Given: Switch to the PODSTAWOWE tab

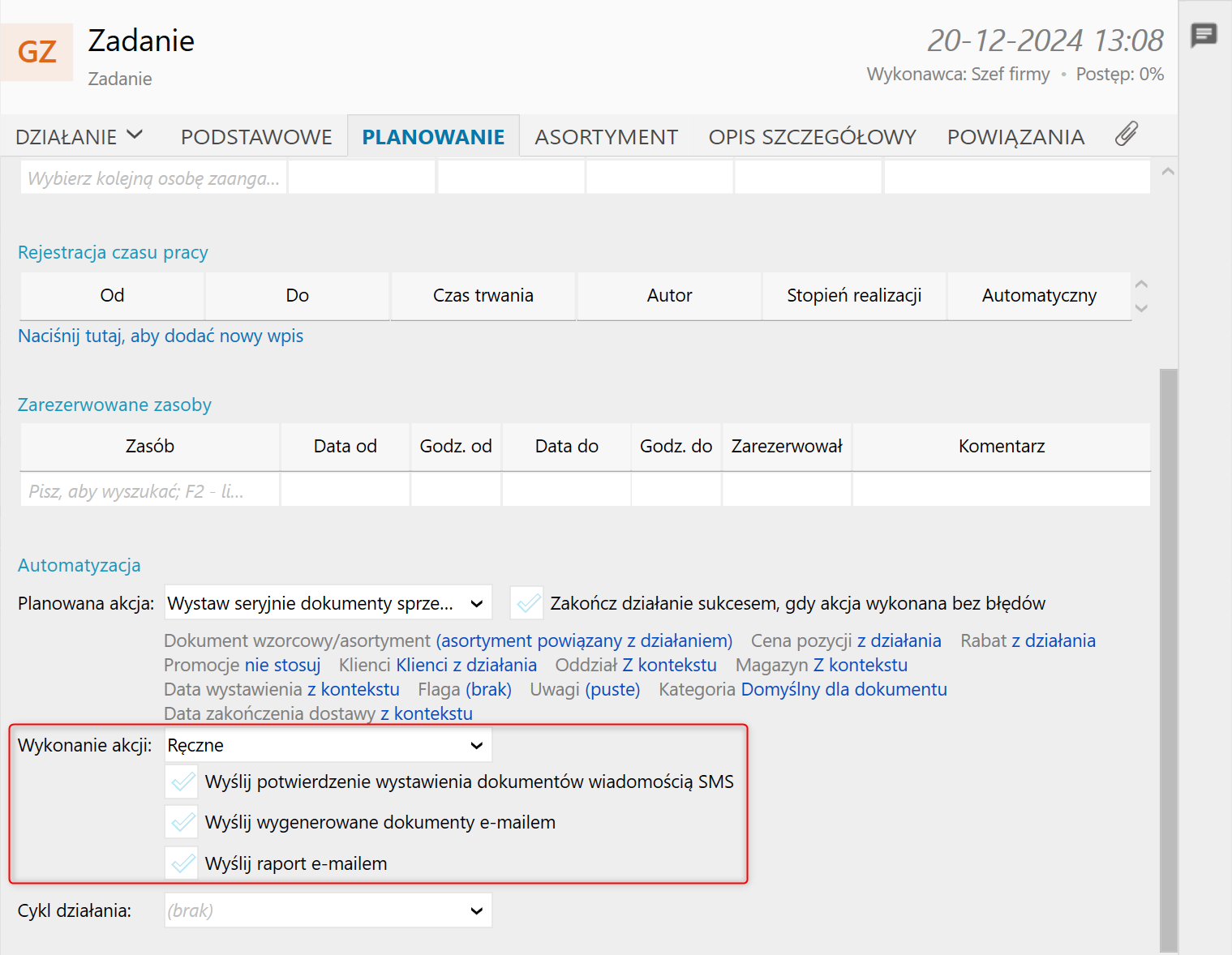Looking at the screenshot, I should pos(256,137).
